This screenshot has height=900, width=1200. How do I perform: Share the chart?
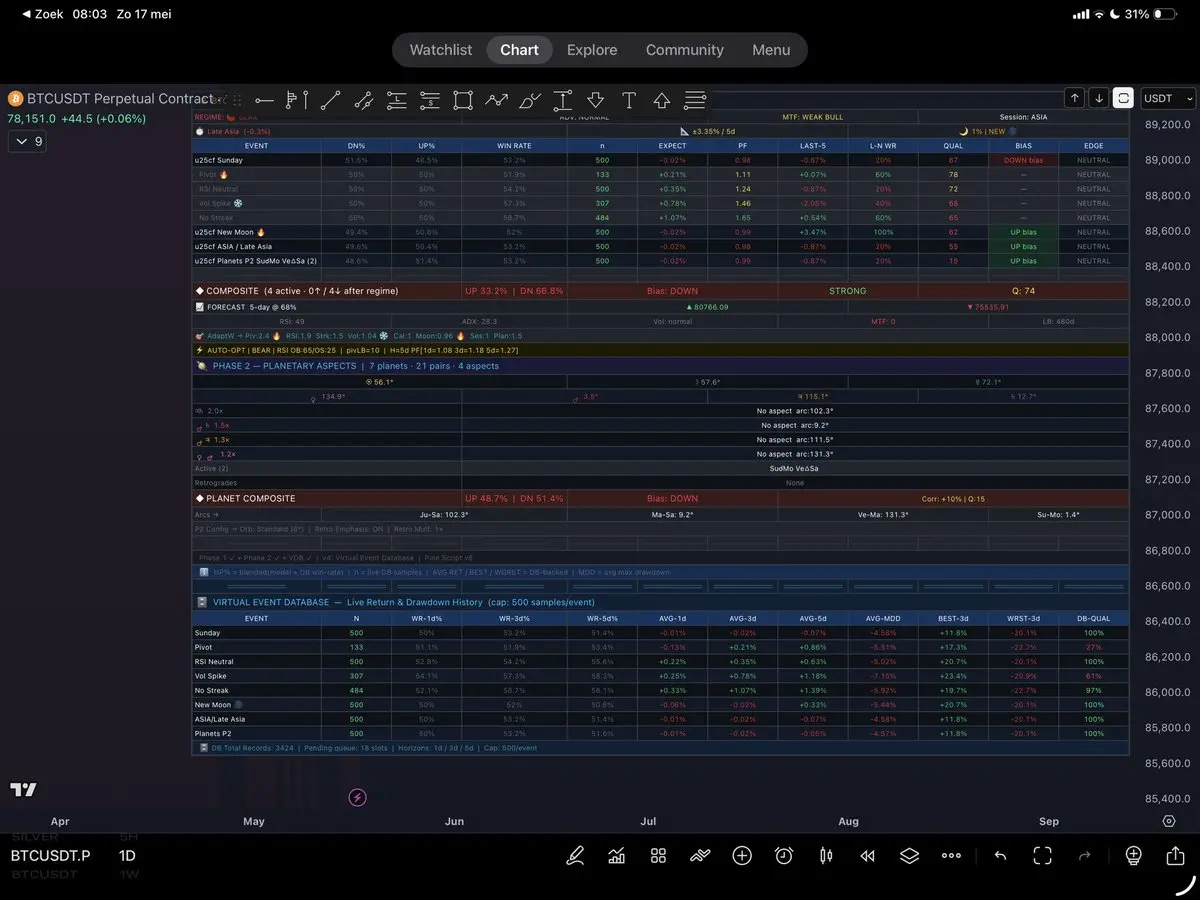pyautogui.click(x=1175, y=856)
